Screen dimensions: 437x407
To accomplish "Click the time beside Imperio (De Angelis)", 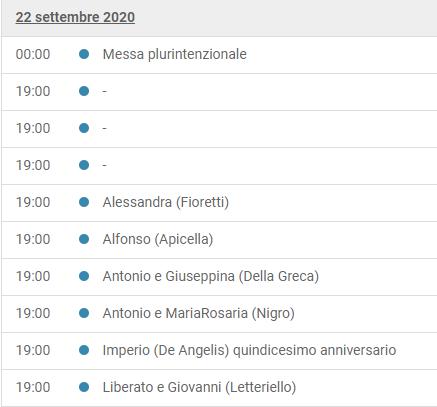I will (33, 350).
